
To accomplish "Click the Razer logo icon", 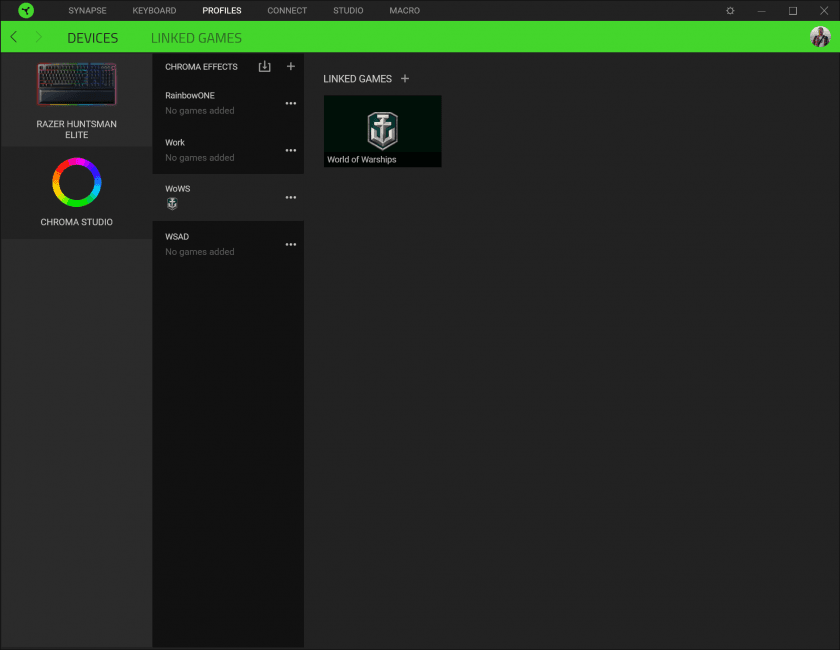I will pos(26,10).
